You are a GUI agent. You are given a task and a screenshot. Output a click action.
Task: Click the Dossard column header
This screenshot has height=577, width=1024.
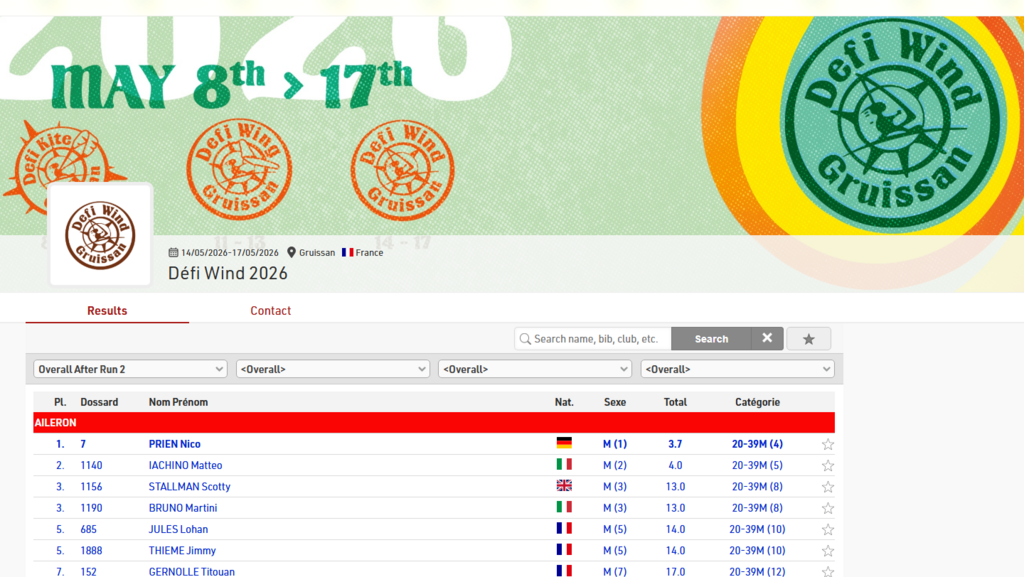click(x=99, y=402)
